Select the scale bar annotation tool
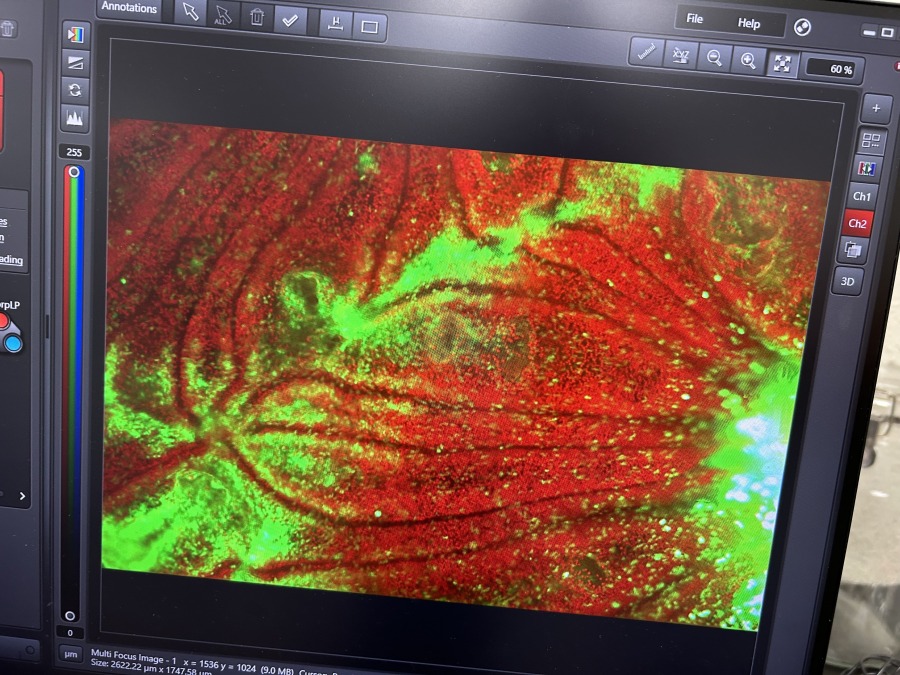The height and width of the screenshot is (675, 900). (x=336, y=24)
